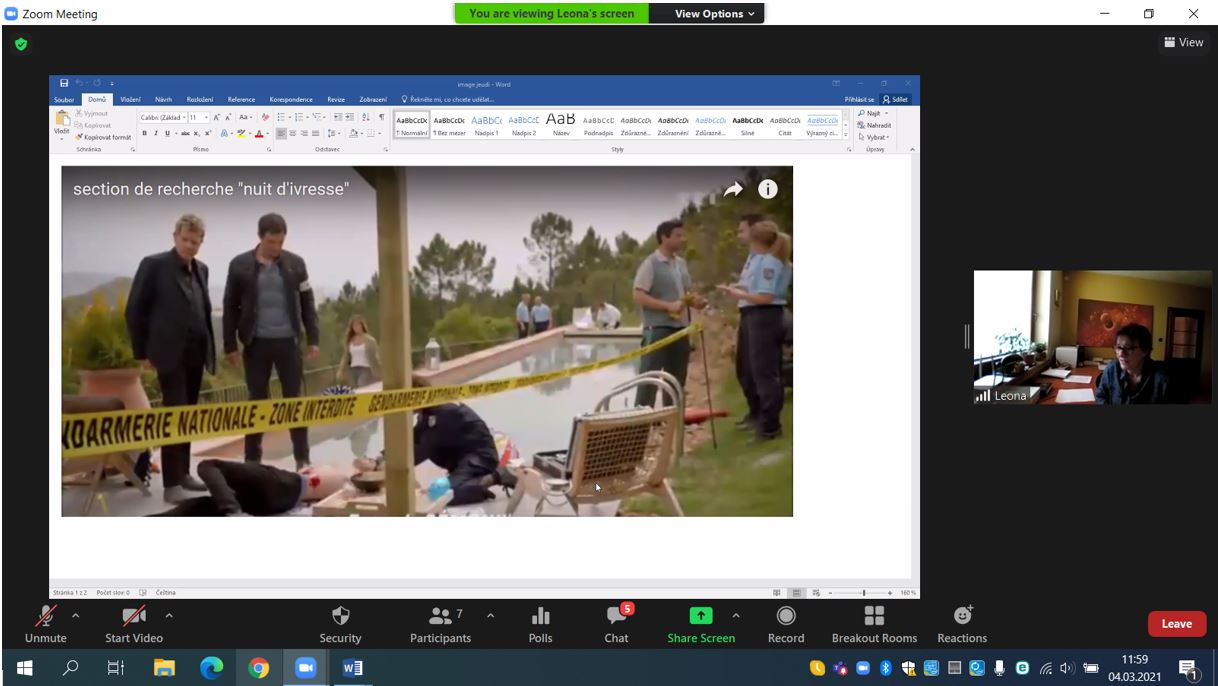The height and width of the screenshot is (686, 1218).
Task: Open Polls in the Zoom toolbar
Action: click(540, 625)
